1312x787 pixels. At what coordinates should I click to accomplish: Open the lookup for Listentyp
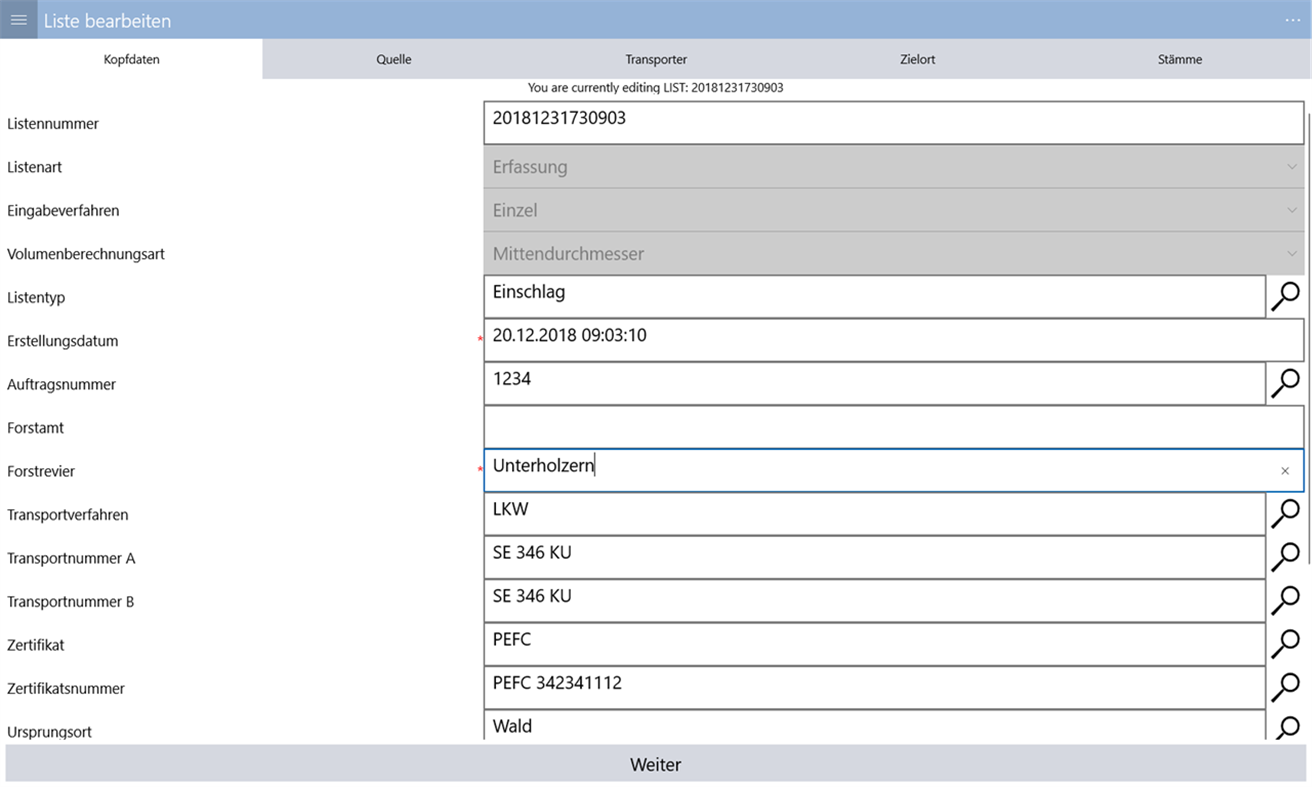point(1286,296)
